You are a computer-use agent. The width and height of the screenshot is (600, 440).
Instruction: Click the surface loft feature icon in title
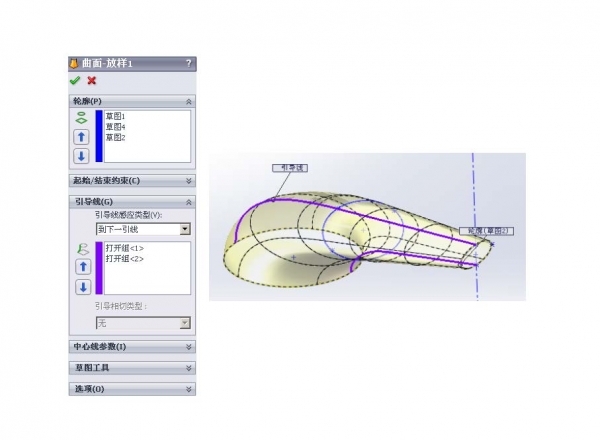tap(74, 64)
